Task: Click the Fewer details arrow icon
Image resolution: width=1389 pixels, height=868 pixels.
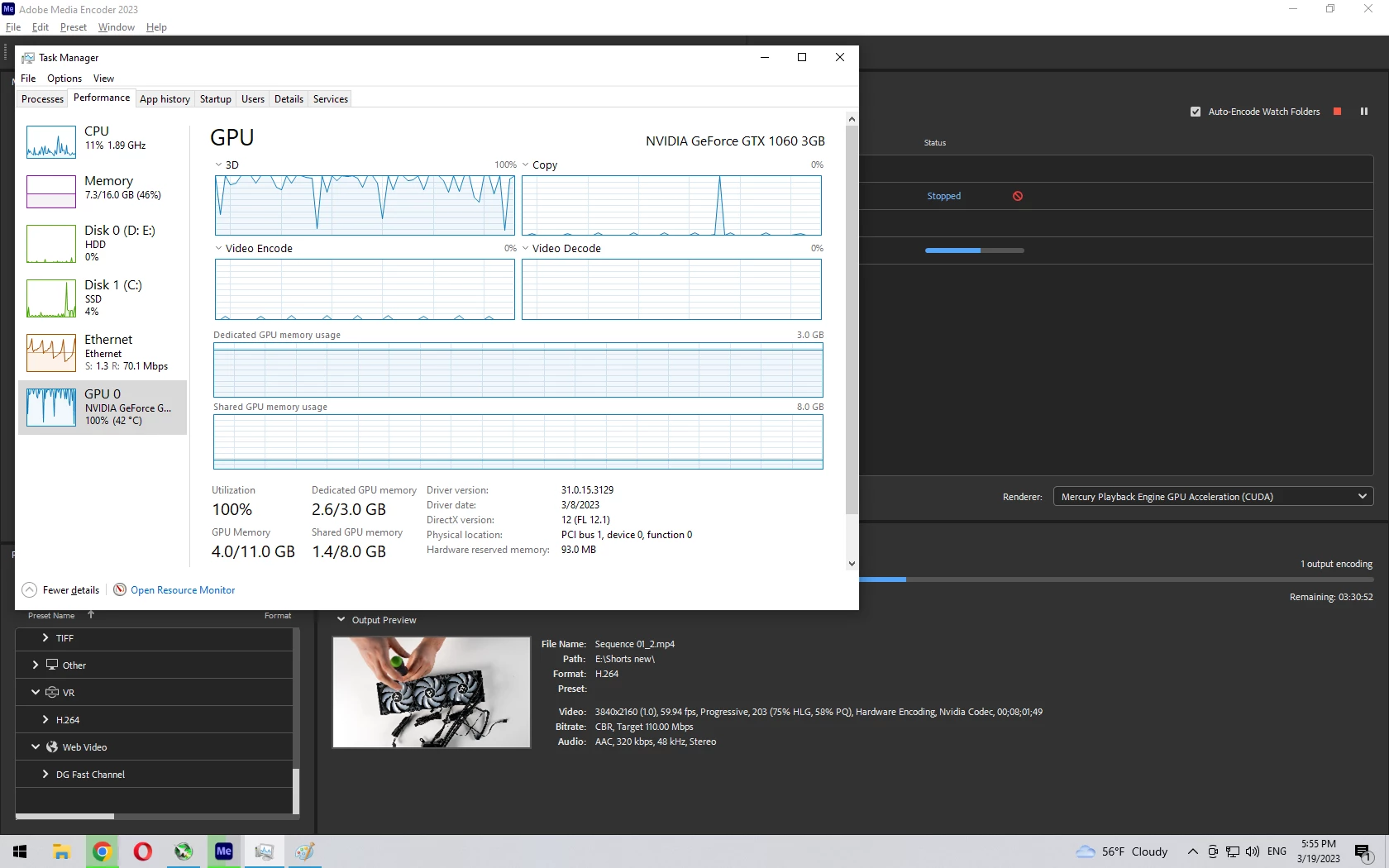Action: coord(29,589)
